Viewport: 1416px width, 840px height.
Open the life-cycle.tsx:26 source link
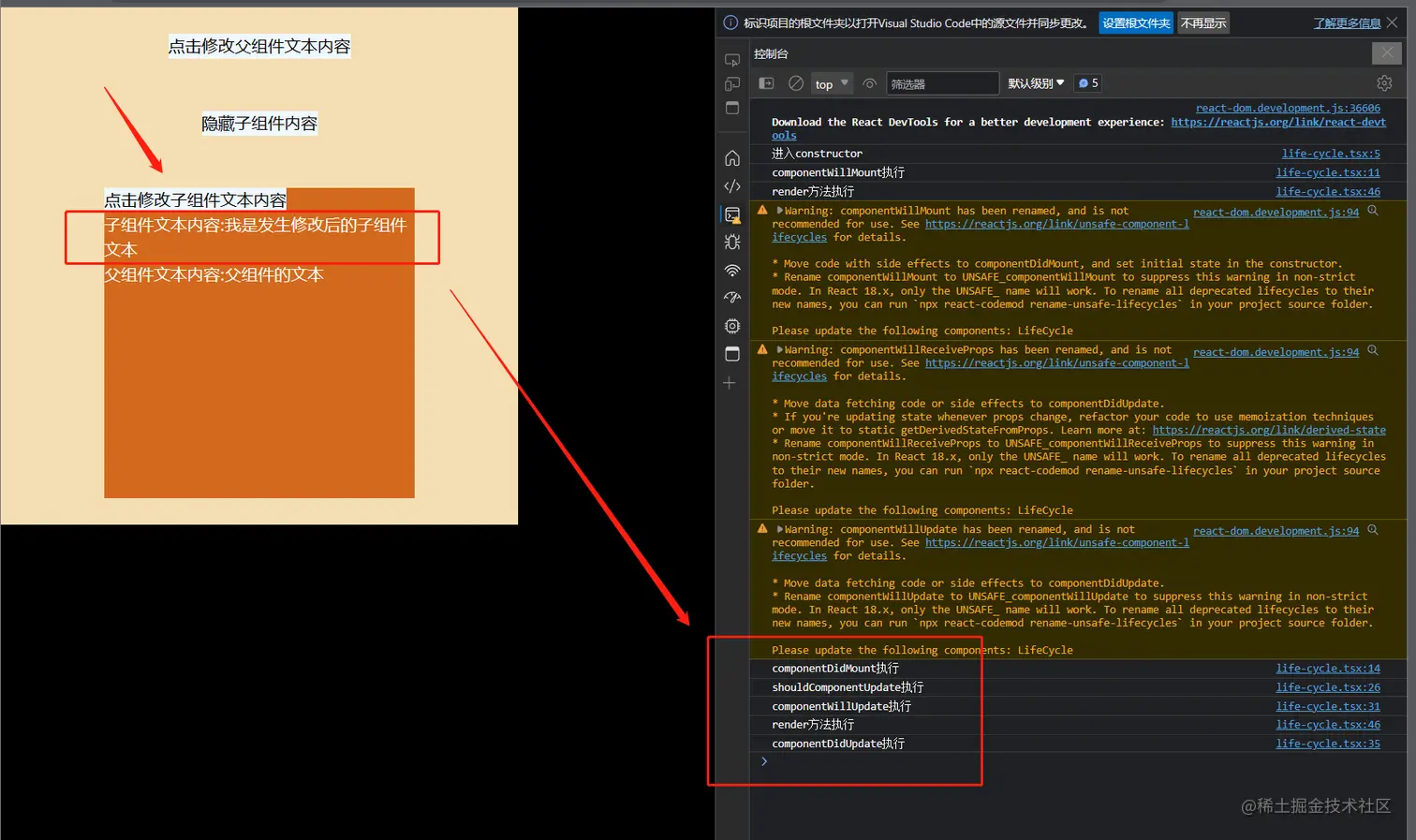coord(1328,687)
